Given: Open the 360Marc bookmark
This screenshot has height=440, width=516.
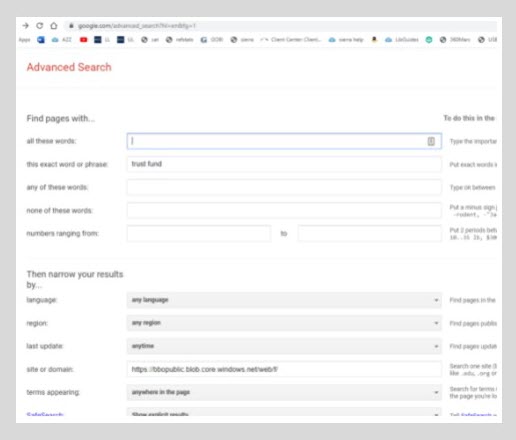Looking at the screenshot, I should click(455, 40).
